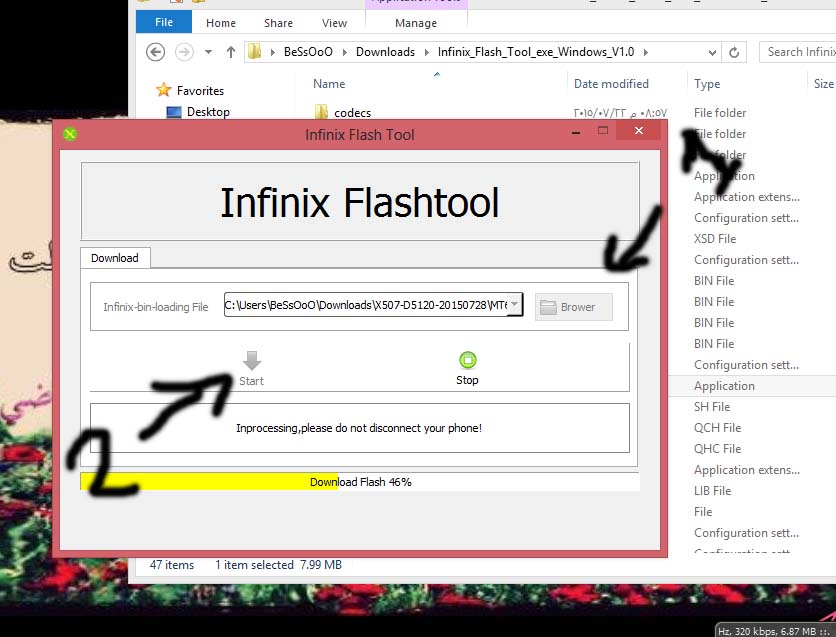Screen dimensions: 836x637
Task: Click the Start download arrow icon
Action: click(x=252, y=360)
